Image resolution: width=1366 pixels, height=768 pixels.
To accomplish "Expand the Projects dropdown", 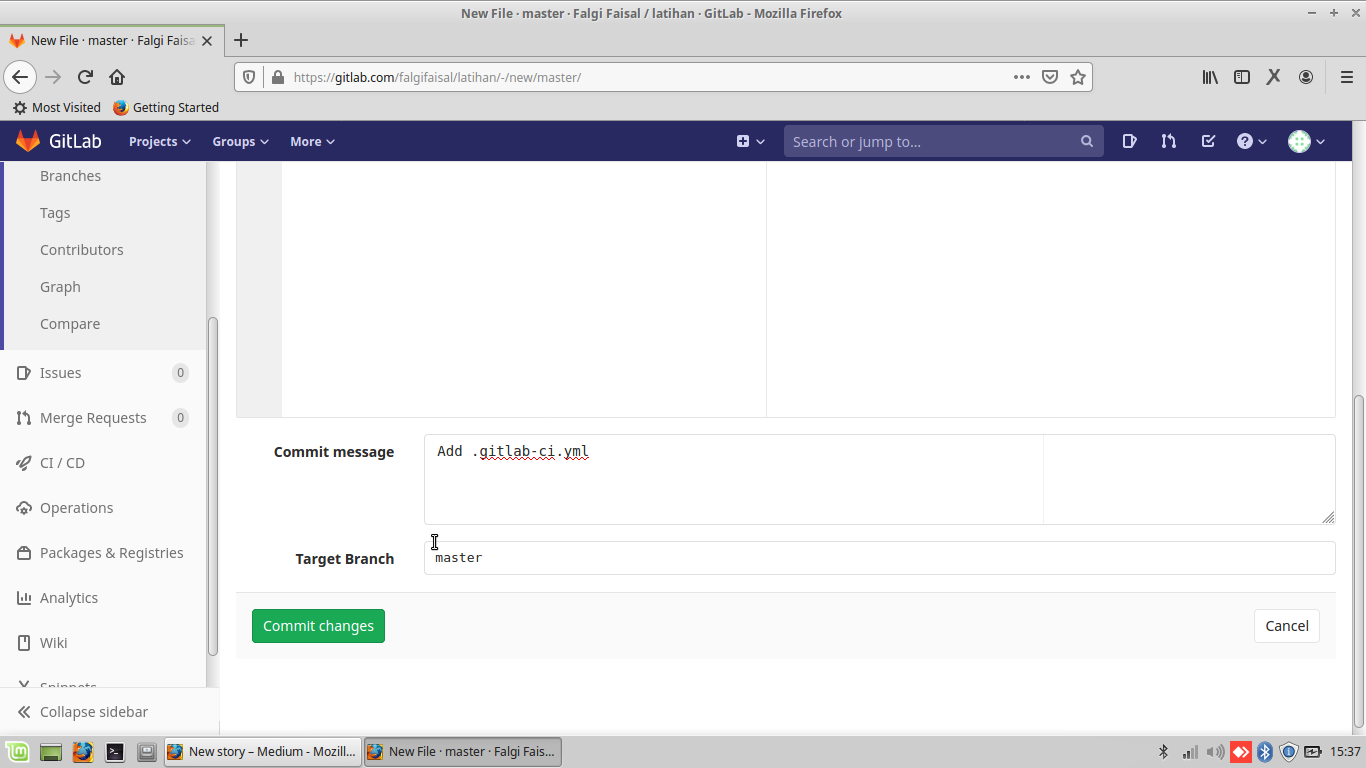I will click(158, 141).
